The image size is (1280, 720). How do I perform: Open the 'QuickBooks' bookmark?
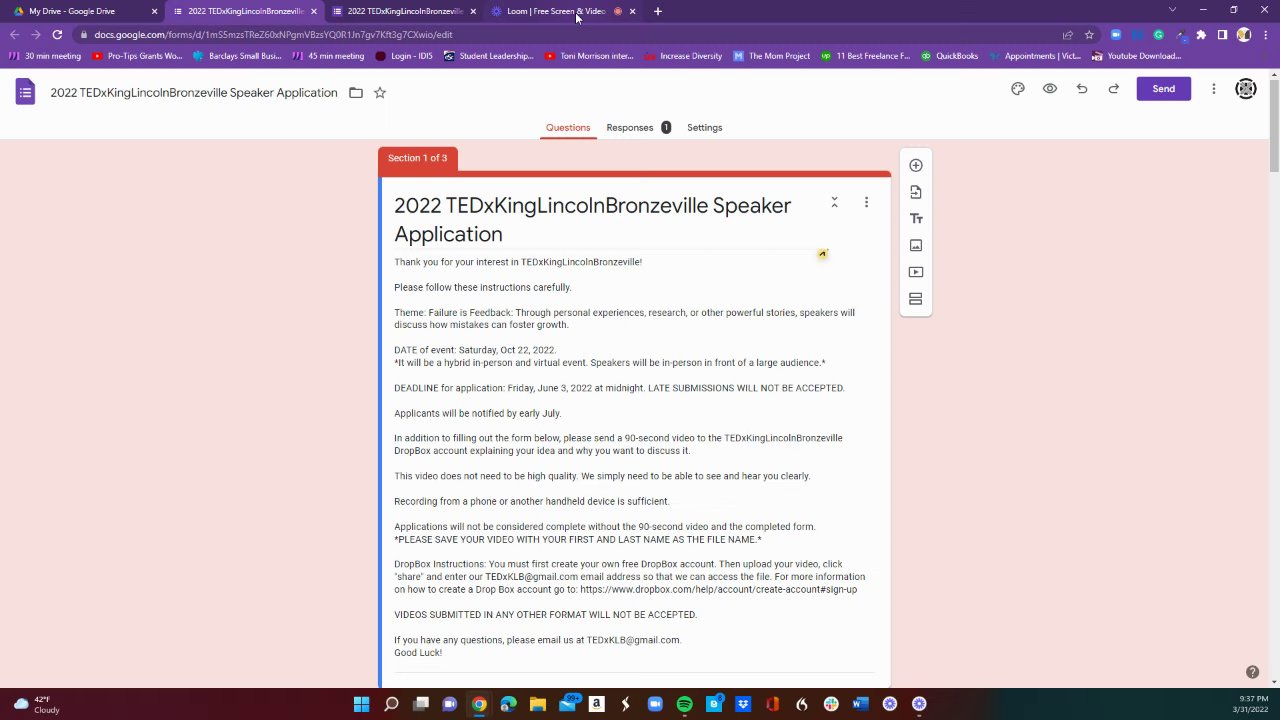[950, 56]
